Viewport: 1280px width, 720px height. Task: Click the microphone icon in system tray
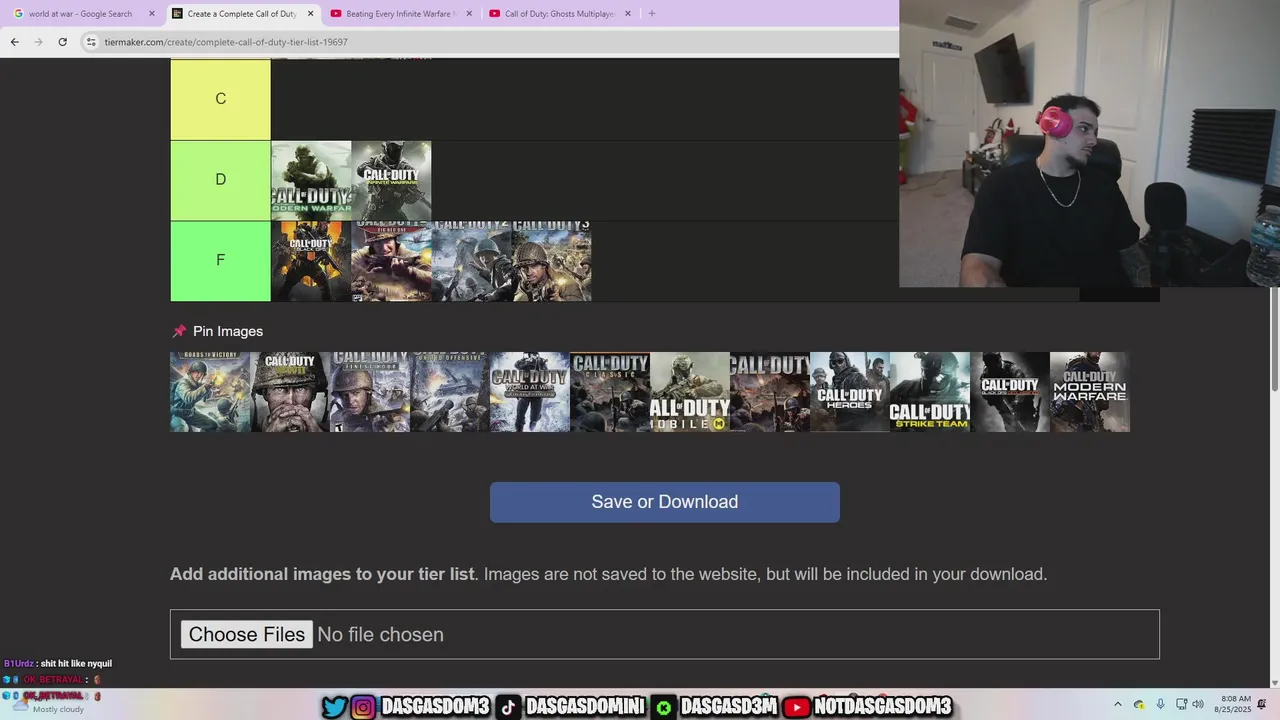click(x=1160, y=704)
